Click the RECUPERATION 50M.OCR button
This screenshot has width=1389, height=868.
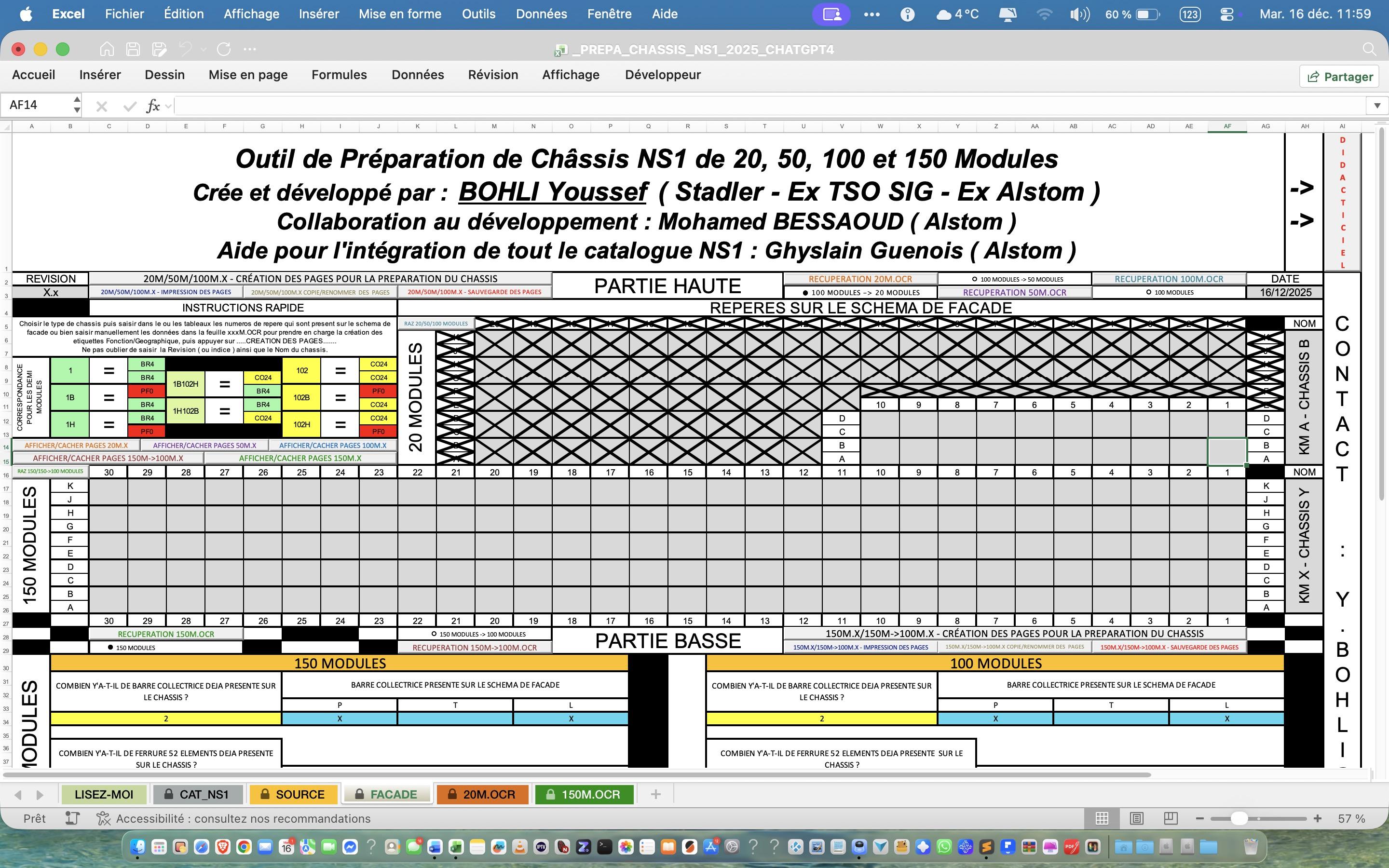tap(1014, 292)
